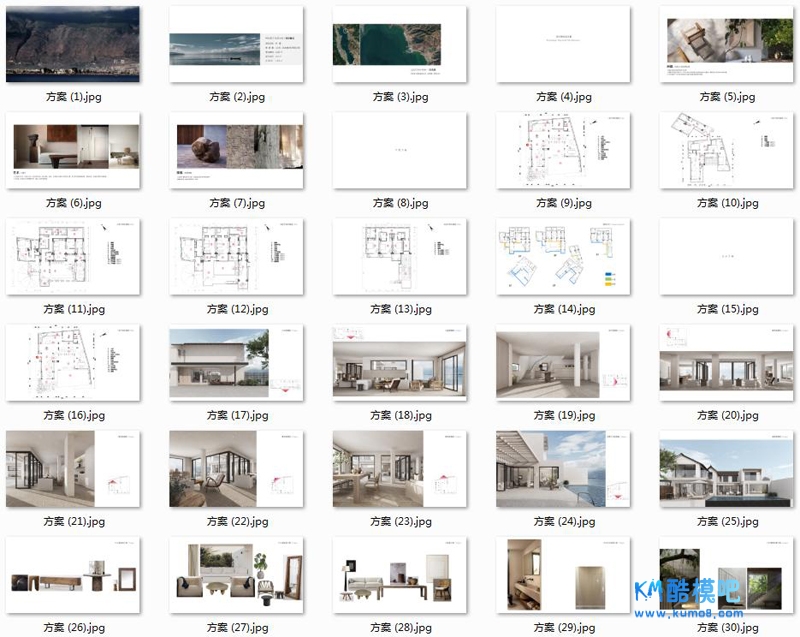Open the mood board thumbnail 方案 (7).jpg
800x637 pixels.
(x=237, y=151)
